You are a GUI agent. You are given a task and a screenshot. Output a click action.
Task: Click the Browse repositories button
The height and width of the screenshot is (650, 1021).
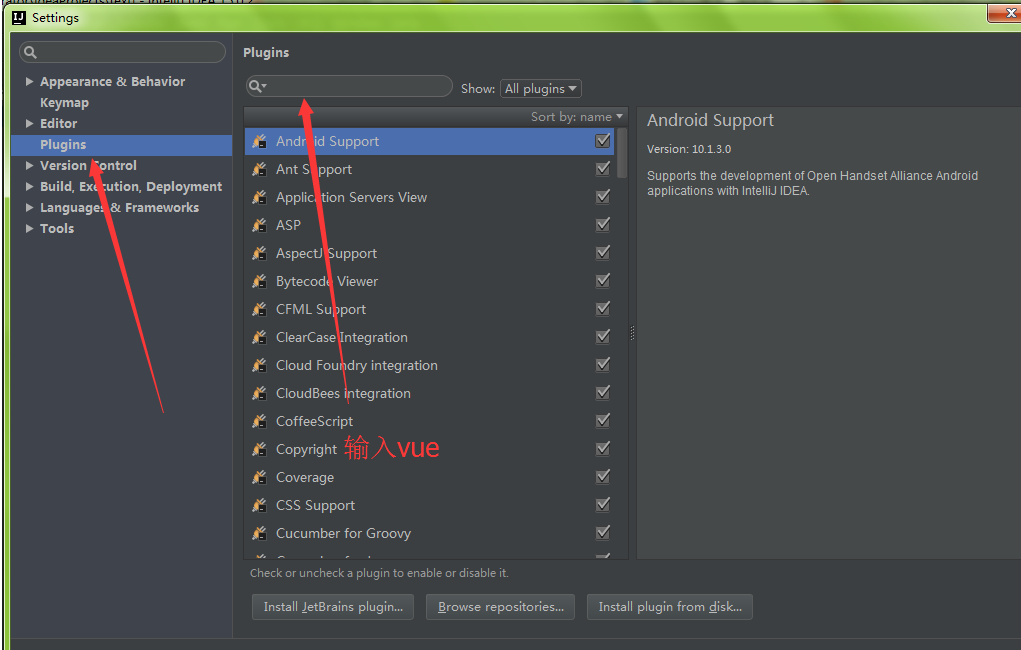pos(500,607)
